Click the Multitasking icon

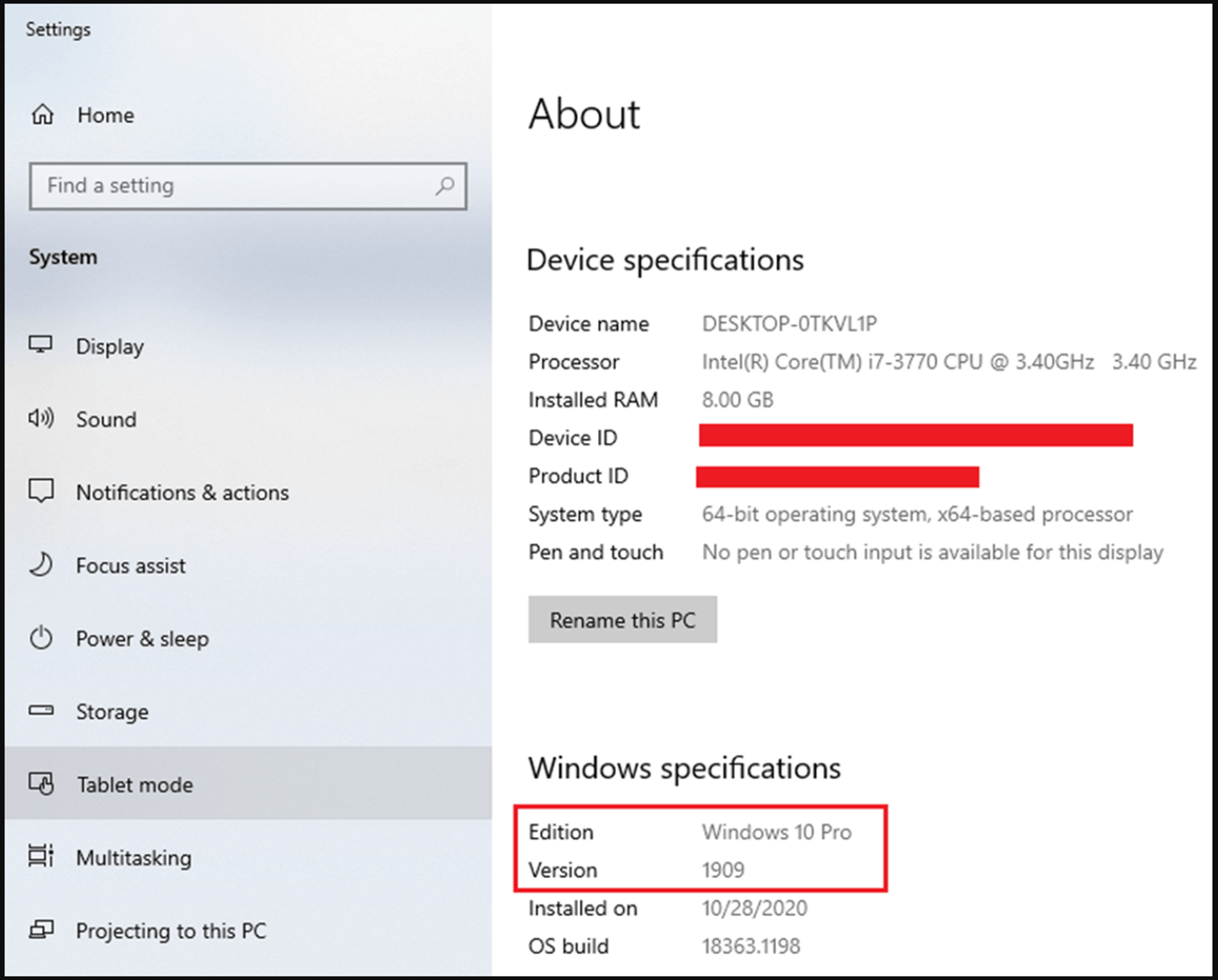41,856
